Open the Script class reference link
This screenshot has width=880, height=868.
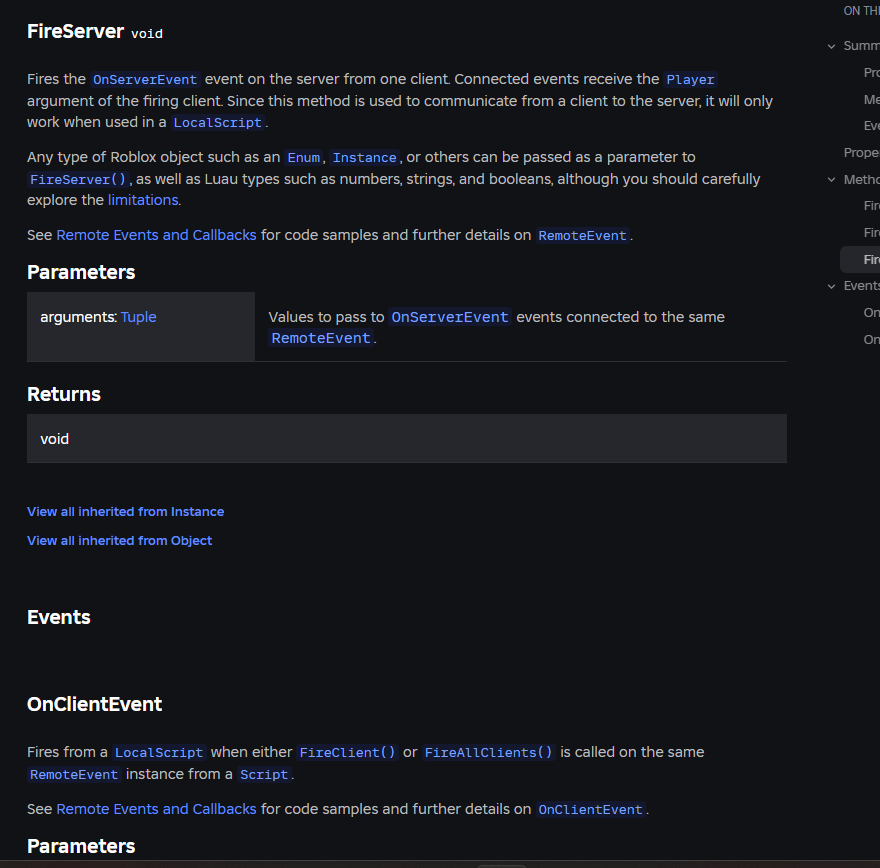(264, 774)
